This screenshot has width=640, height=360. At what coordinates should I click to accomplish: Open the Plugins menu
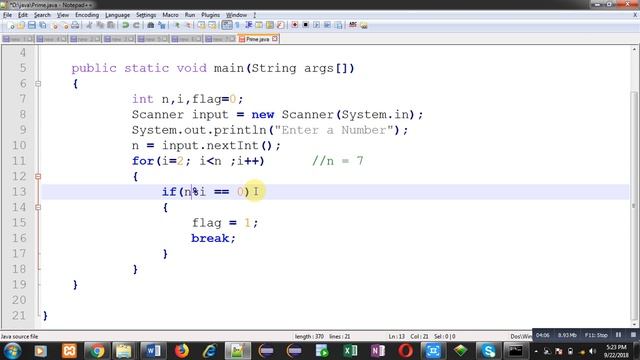210,15
